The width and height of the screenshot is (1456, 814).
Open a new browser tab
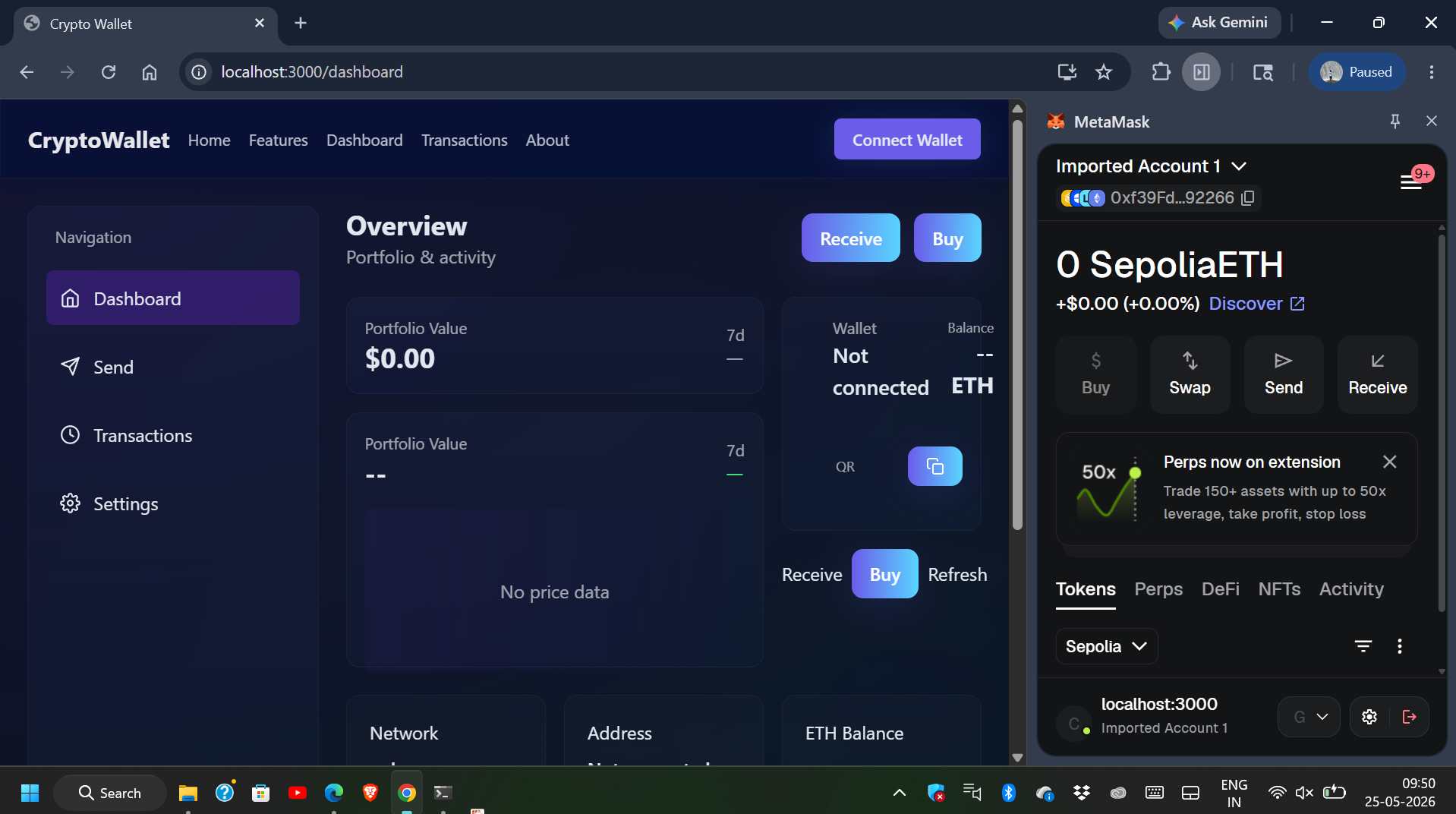click(301, 23)
